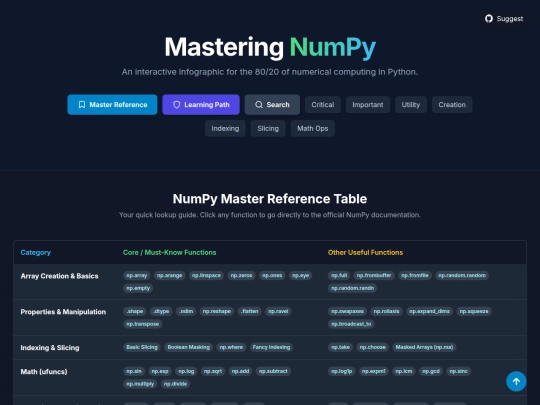
Task: Open the np.arange documentation link
Action: (x=169, y=276)
